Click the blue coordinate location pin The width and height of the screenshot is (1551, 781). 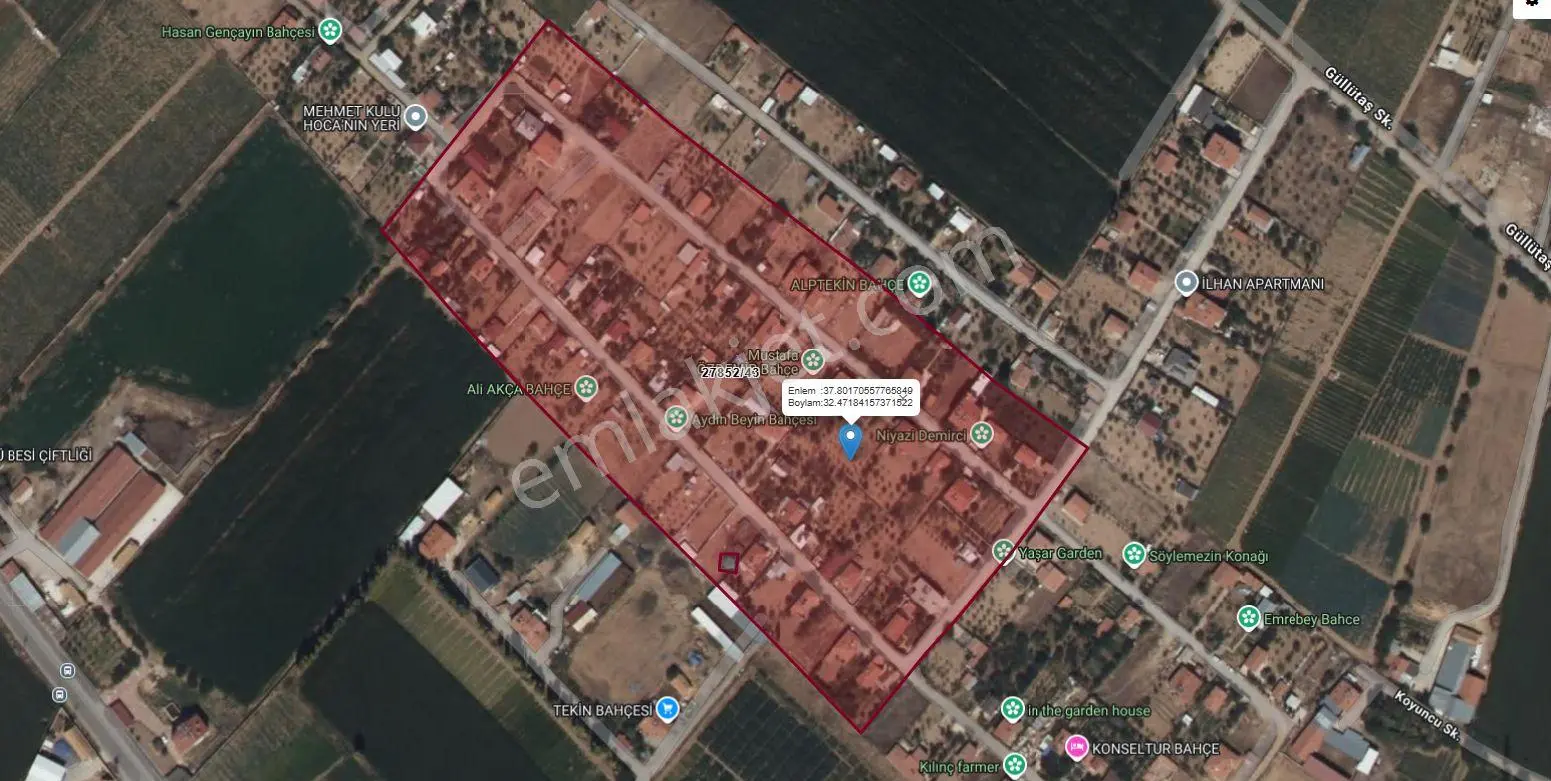(x=850, y=441)
